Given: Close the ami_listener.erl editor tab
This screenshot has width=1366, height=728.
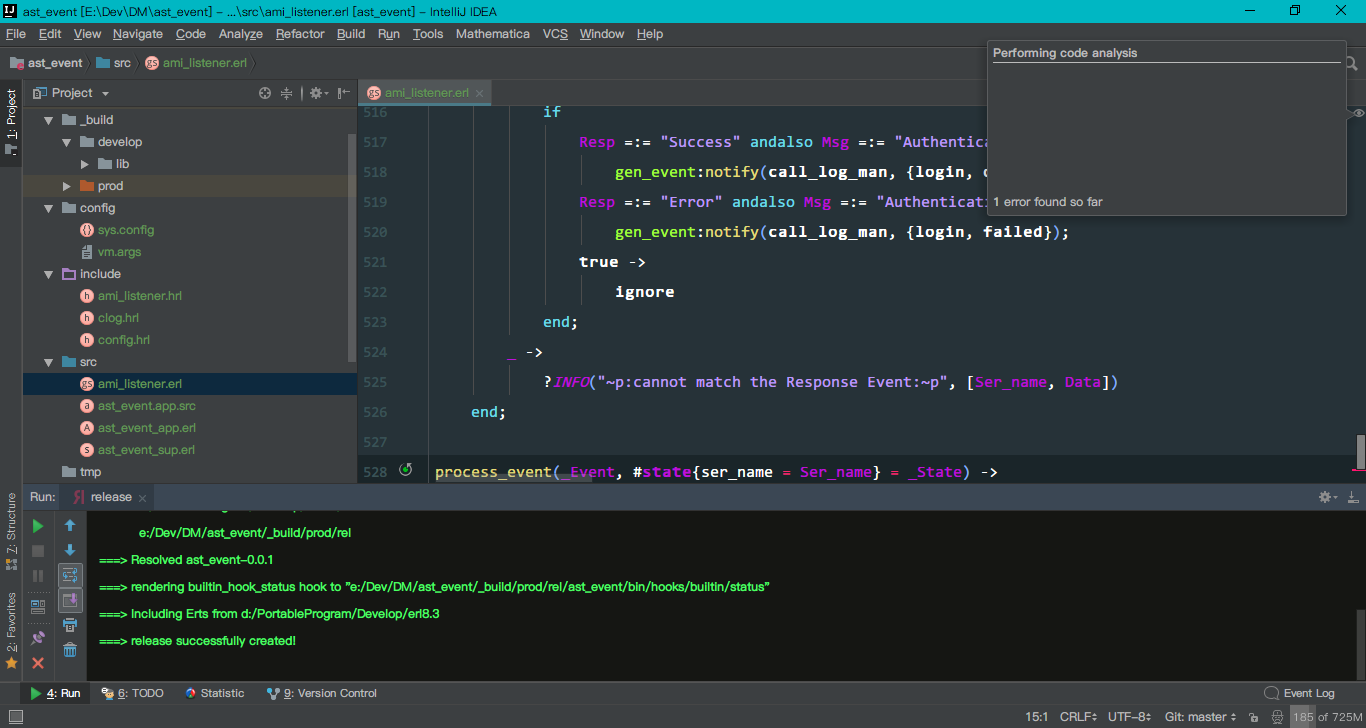Looking at the screenshot, I should [480, 93].
